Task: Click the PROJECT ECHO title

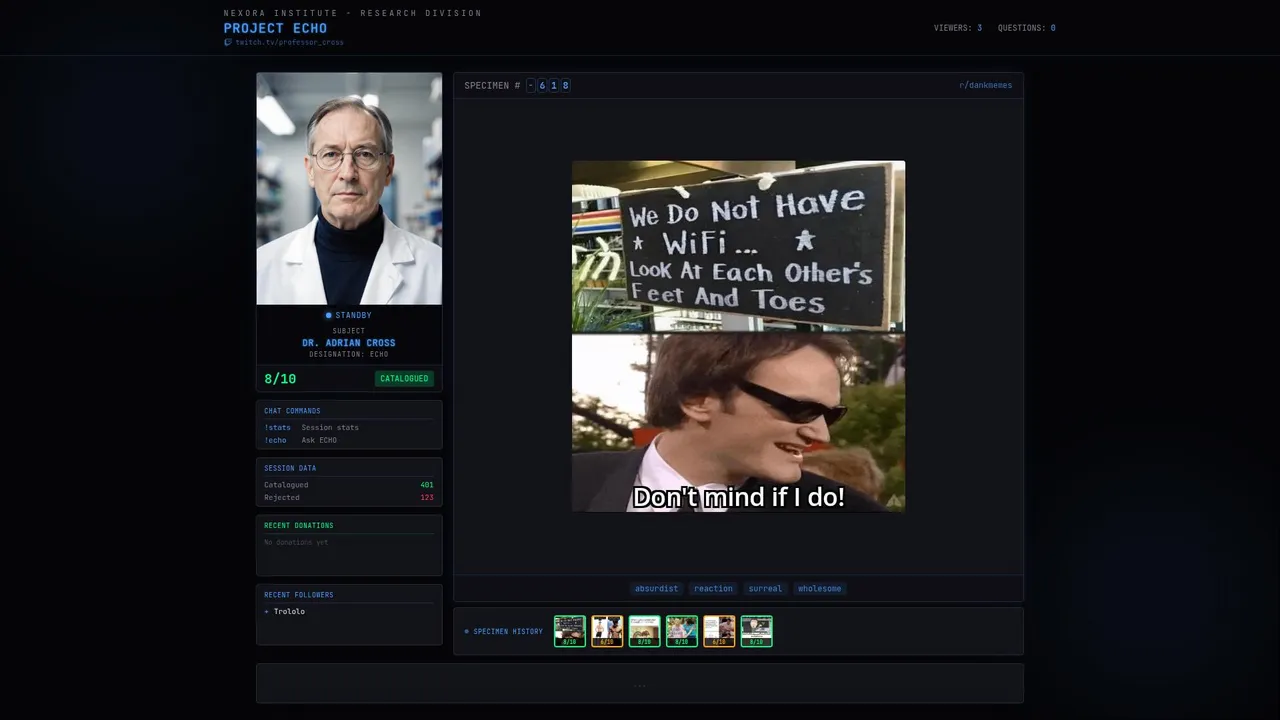Action: (275, 28)
